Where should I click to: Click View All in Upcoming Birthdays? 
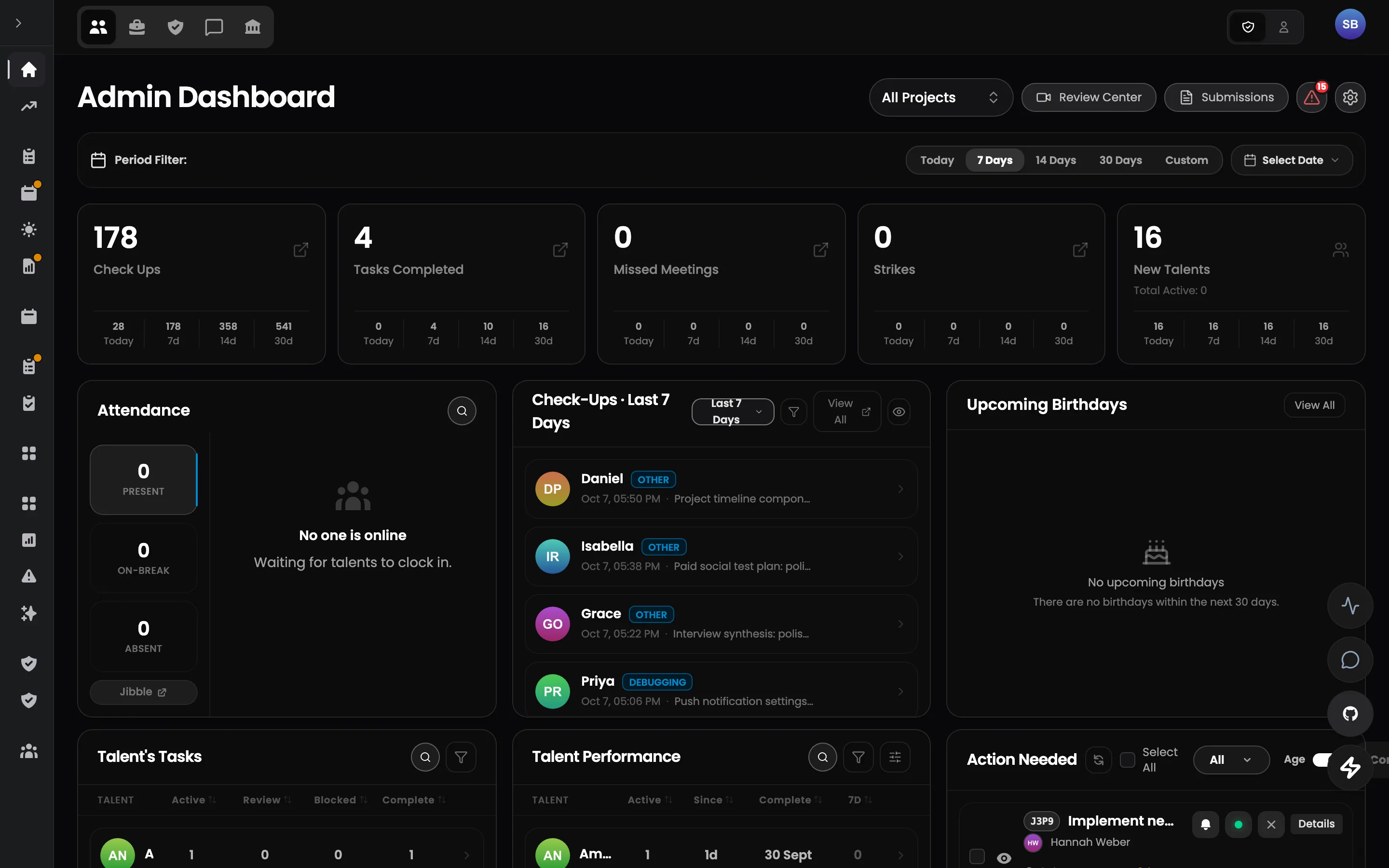click(x=1314, y=405)
